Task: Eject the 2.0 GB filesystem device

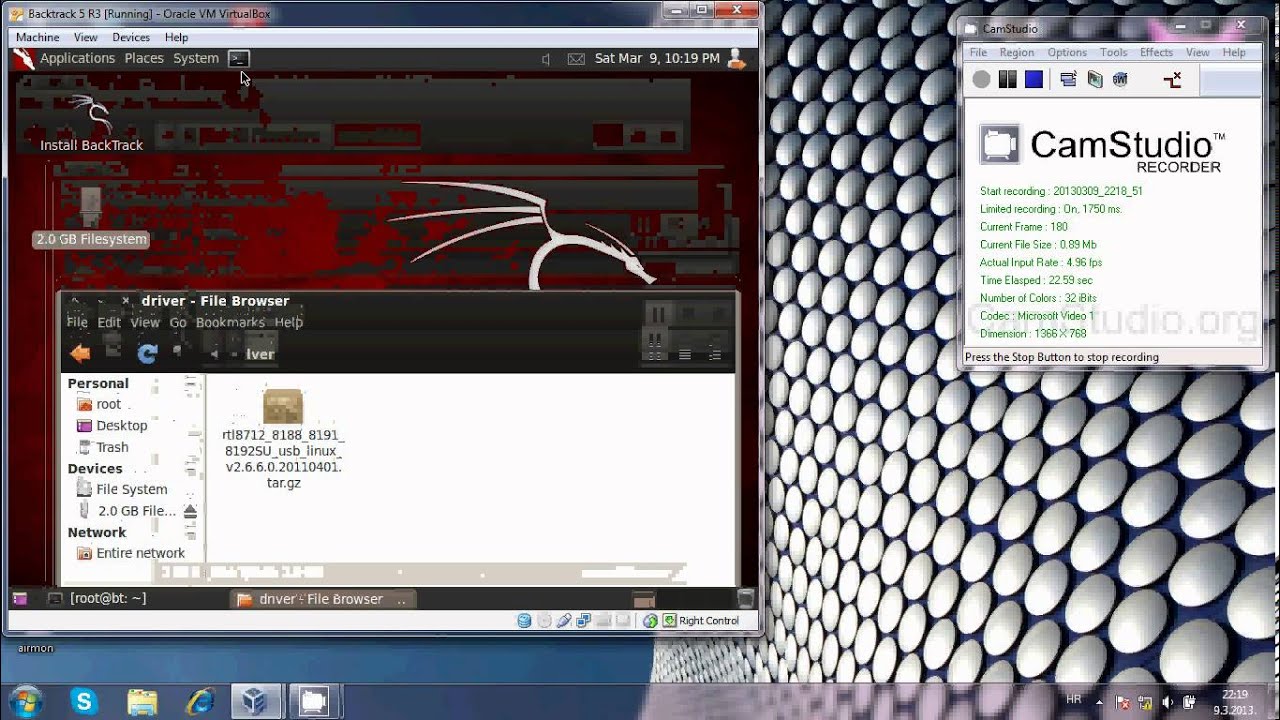Action: [x=190, y=511]
